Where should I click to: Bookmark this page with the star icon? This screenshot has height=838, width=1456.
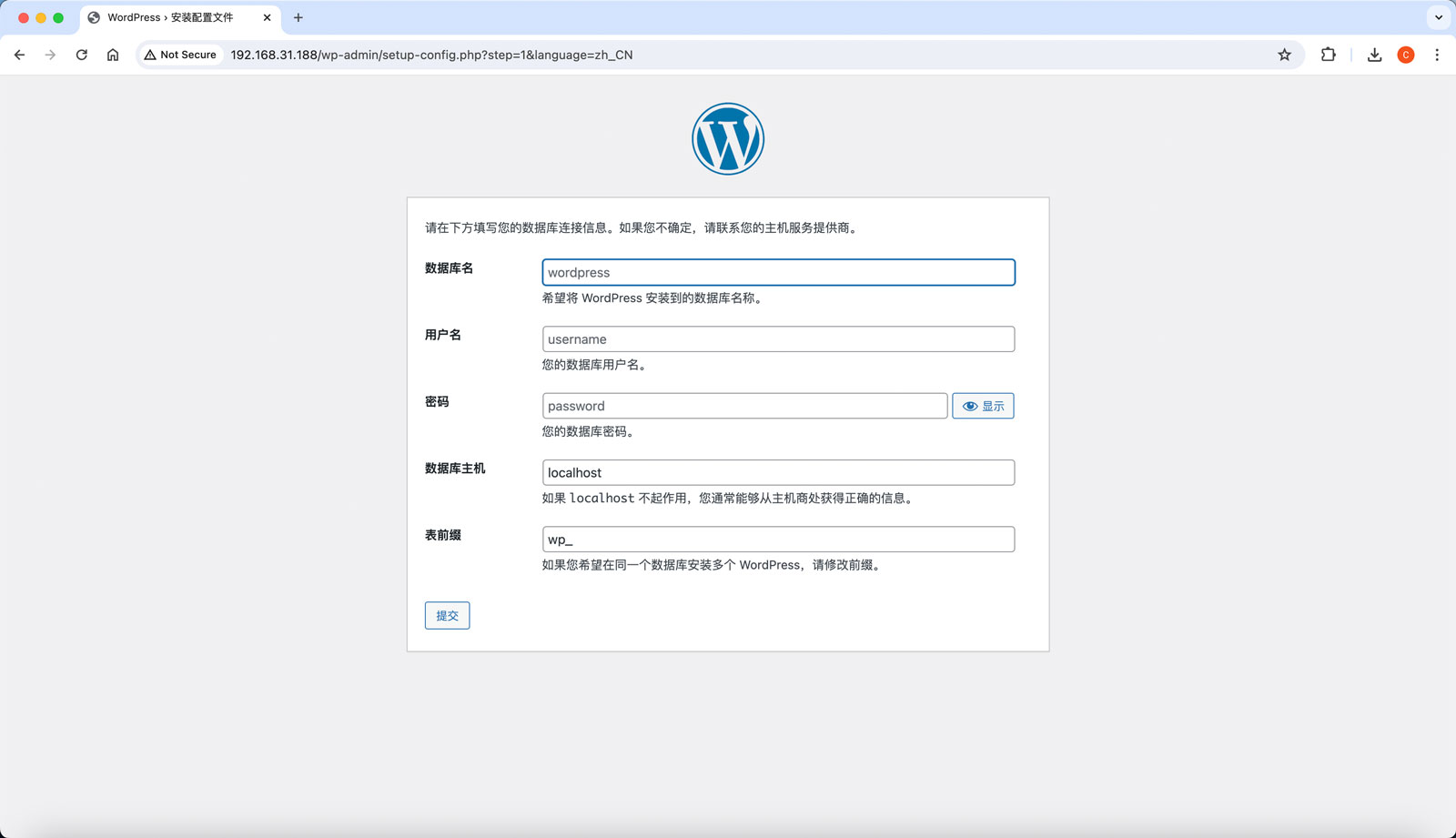[1284, 55]
